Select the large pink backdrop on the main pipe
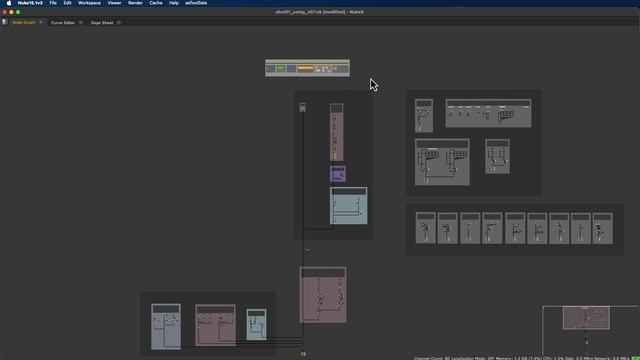Screen dimensions: 640x360 [323, 295]
